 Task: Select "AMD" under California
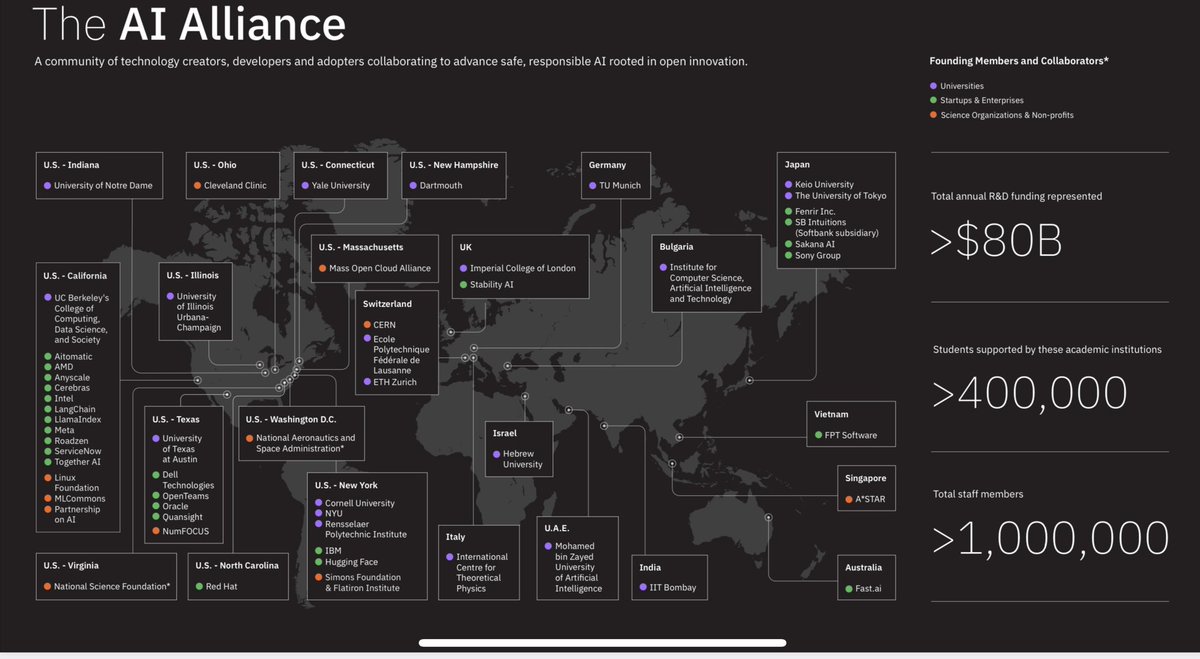click(x=64, y=368)
